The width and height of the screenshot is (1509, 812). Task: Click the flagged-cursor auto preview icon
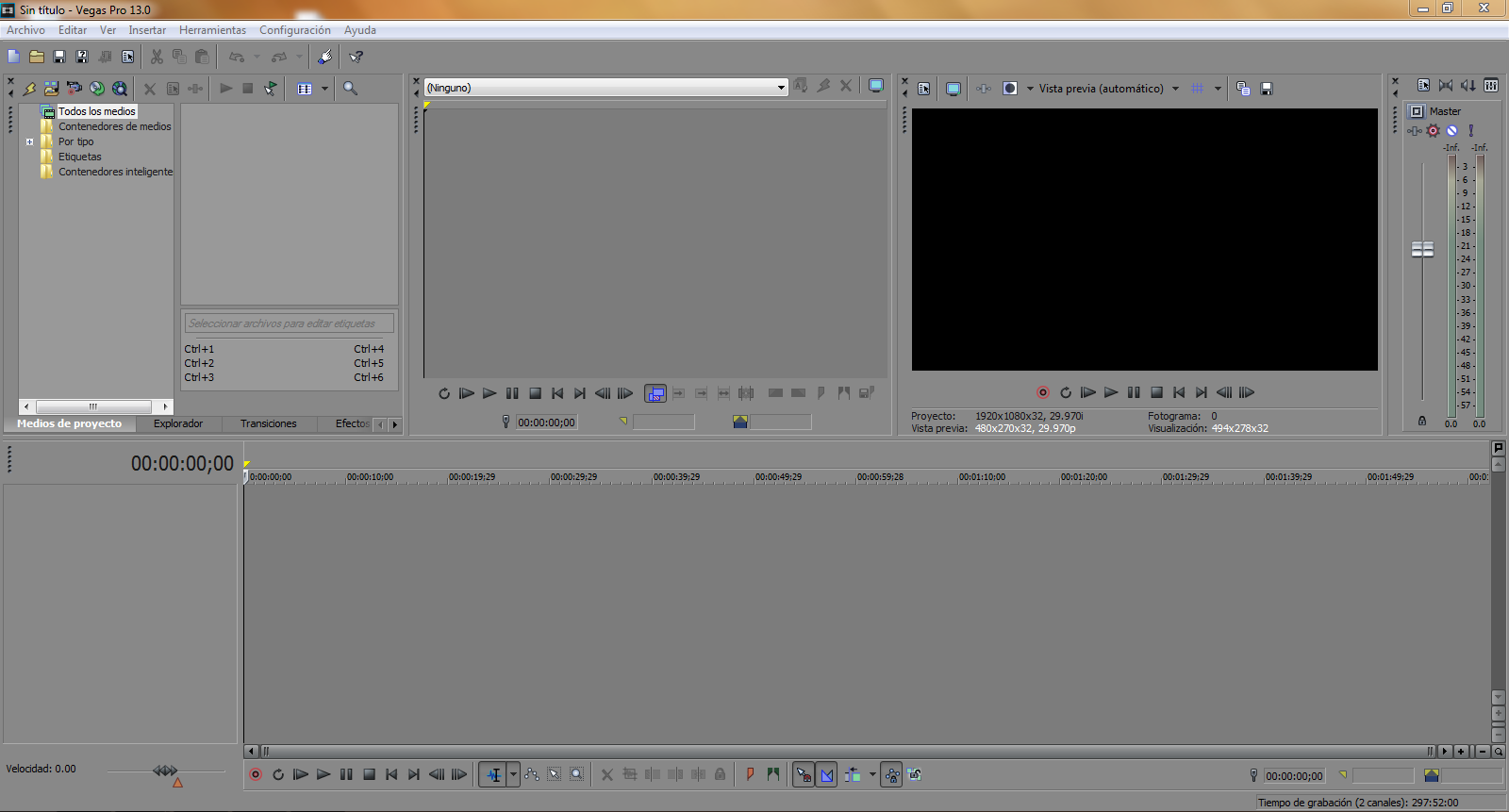click(271, 89)
